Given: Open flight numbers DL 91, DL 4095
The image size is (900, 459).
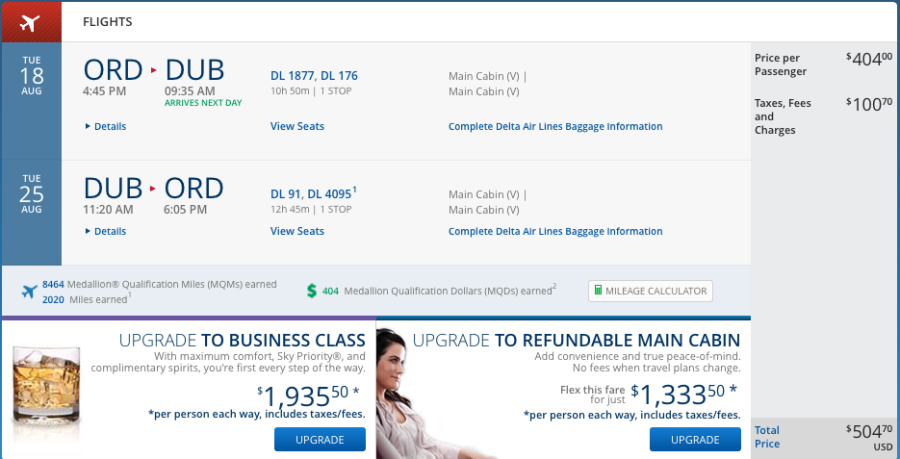Looking at the screenshot, I should [x=313, y=194].
